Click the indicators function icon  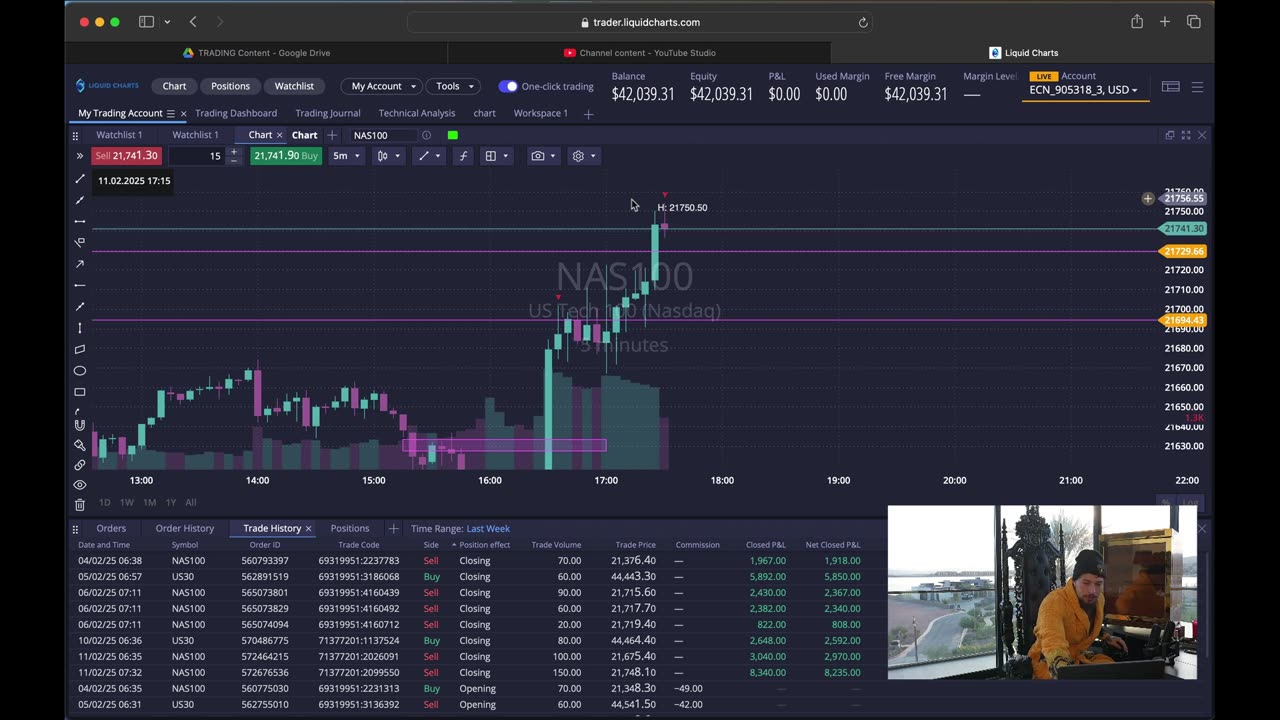pyautogui.click(x=463, y=156)
